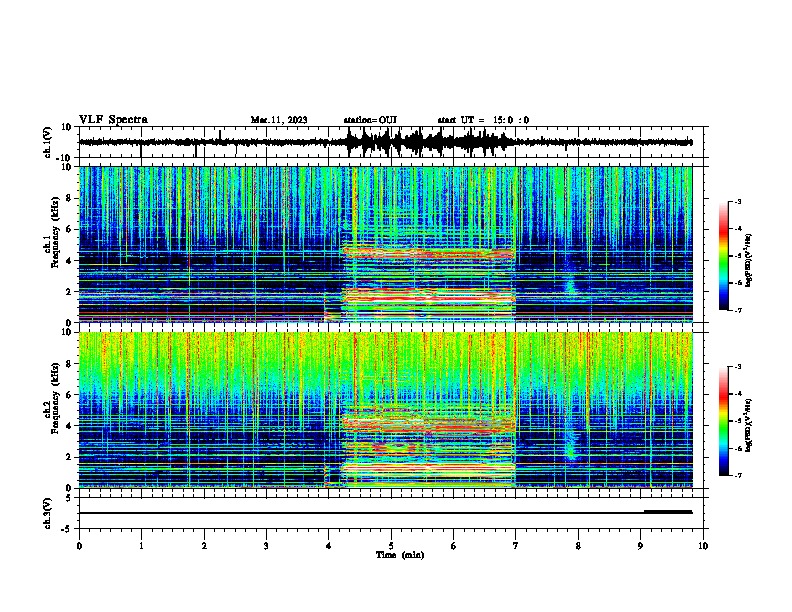Click the "station=OUJ" header text
Image resolution: width=792 pixels, height=612 pixels.
[370, 120]
